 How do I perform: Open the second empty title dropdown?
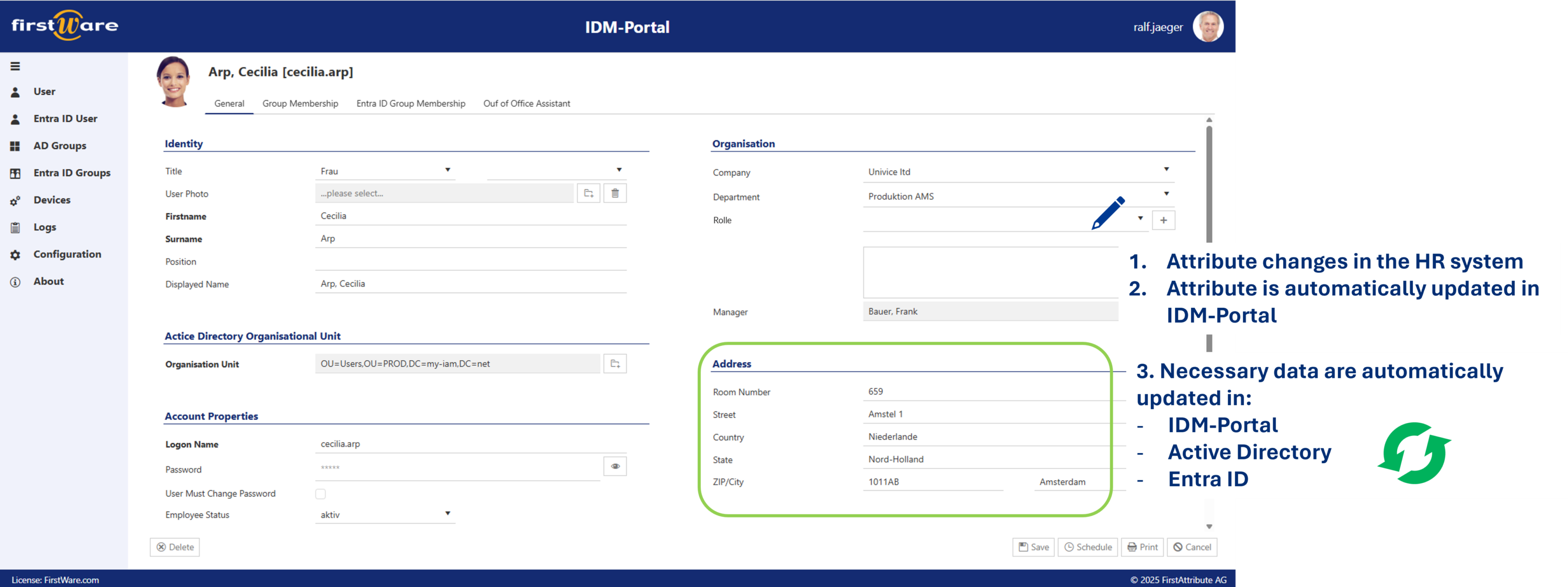click(x=556, y=171)
